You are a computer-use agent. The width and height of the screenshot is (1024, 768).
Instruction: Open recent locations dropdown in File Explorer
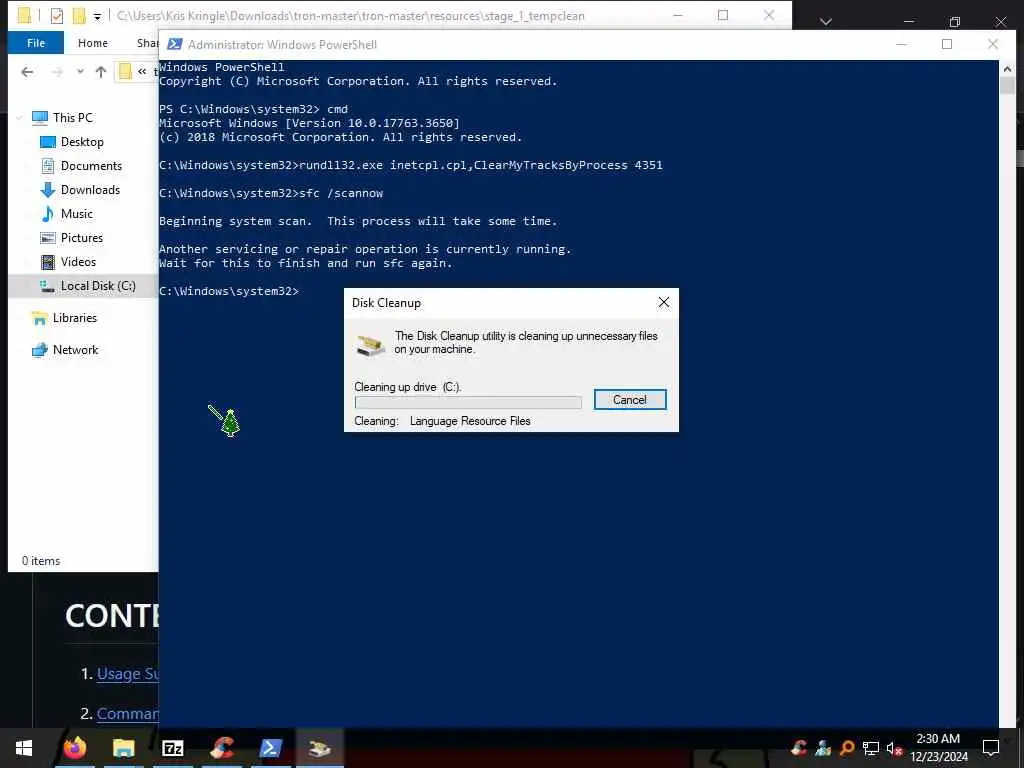80,72
